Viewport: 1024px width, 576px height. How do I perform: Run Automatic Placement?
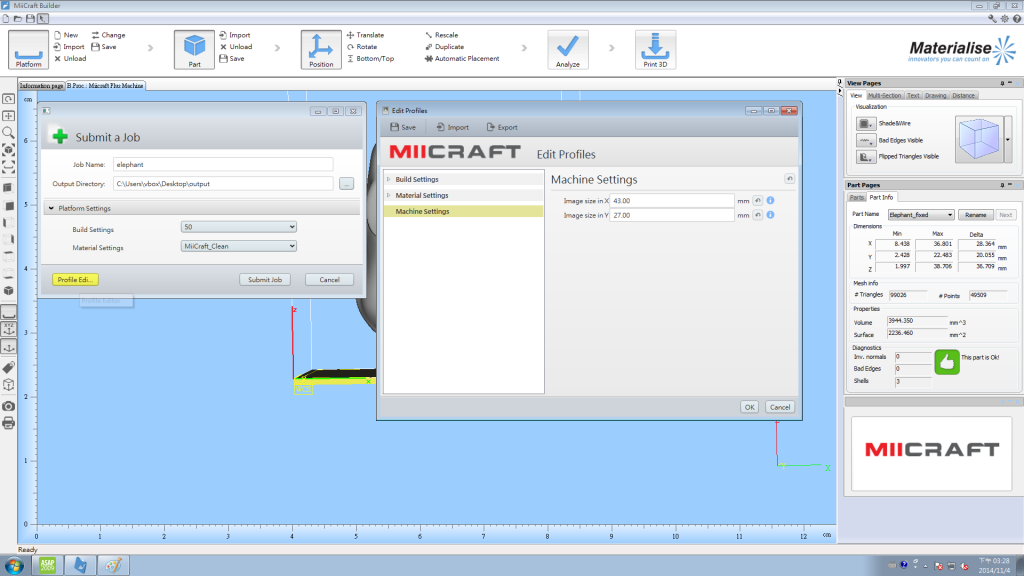[x=462, y=59]
